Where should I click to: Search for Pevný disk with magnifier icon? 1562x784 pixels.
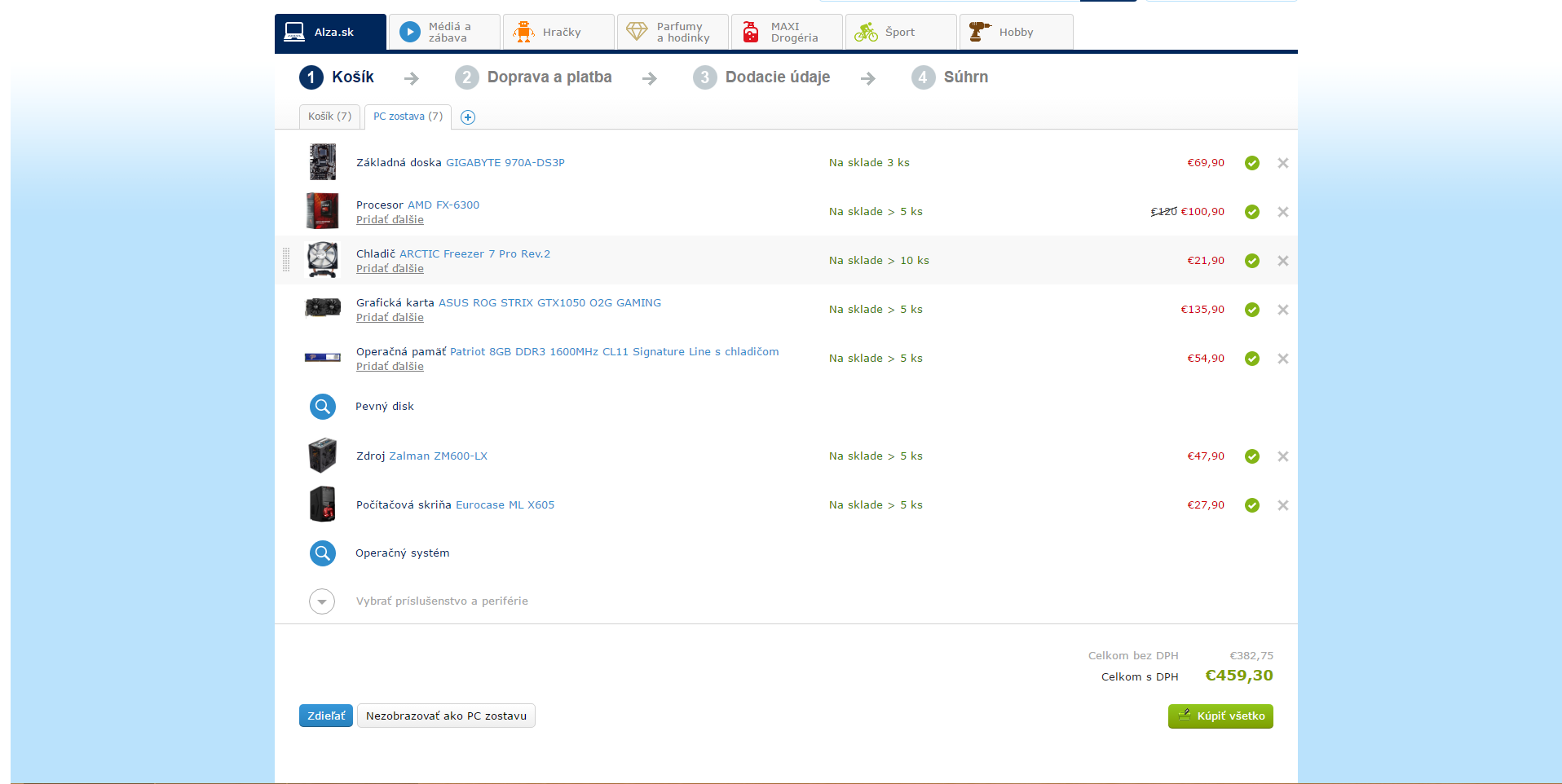coord(323,407)
